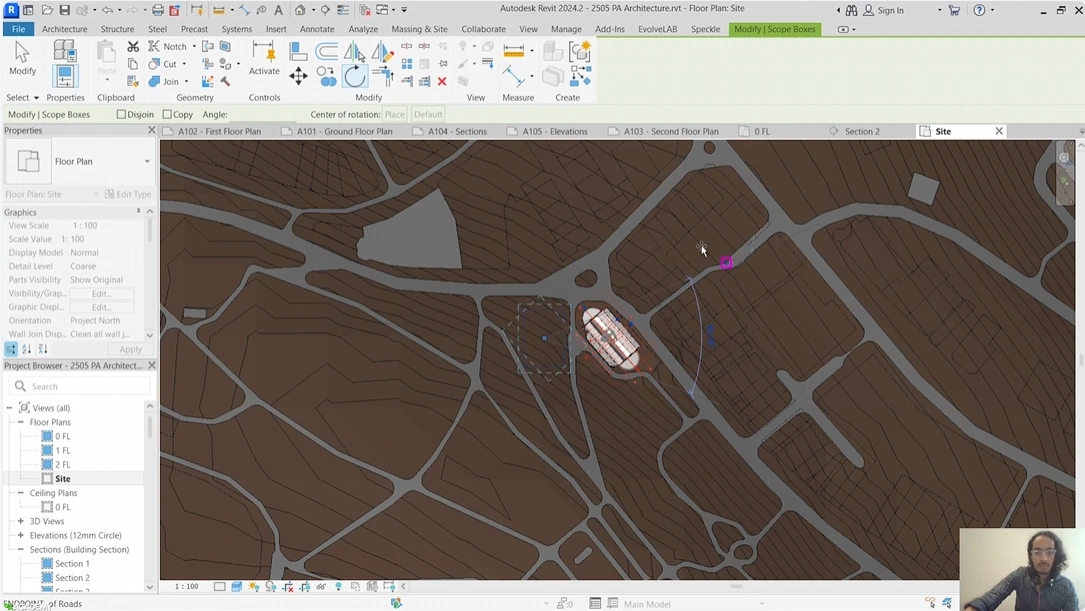This screenshot has height=611, width=1085.
Task: Click the Text tool A in quick access toolbar
Action: [x=278, y=10]
